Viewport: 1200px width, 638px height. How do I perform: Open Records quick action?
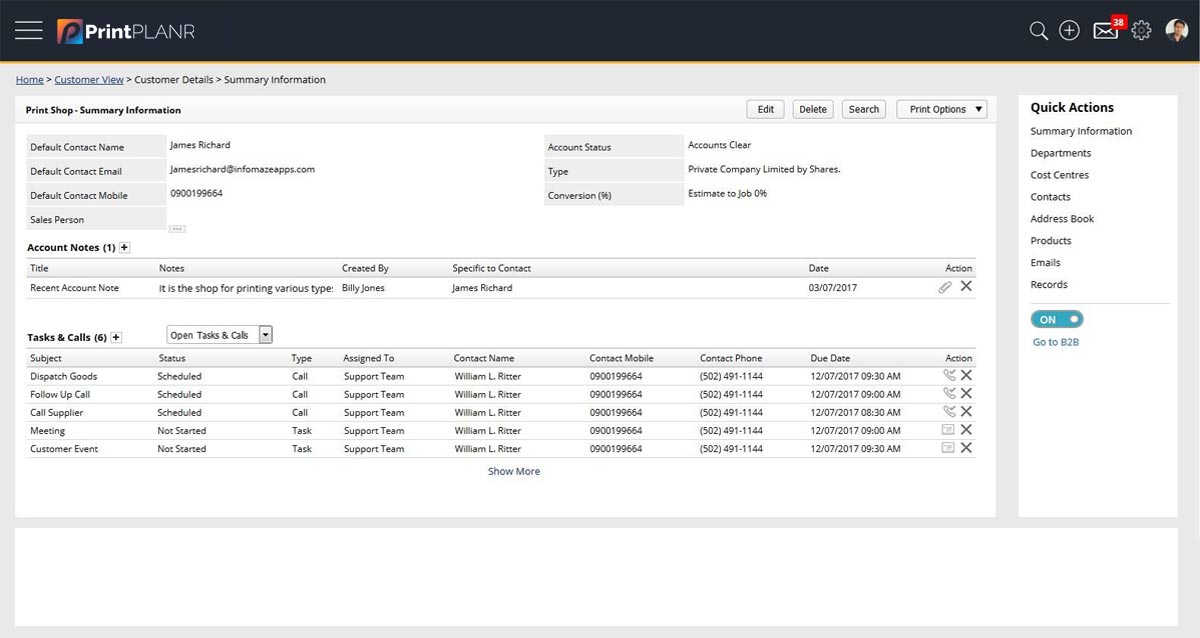(x=1049, y=285)
